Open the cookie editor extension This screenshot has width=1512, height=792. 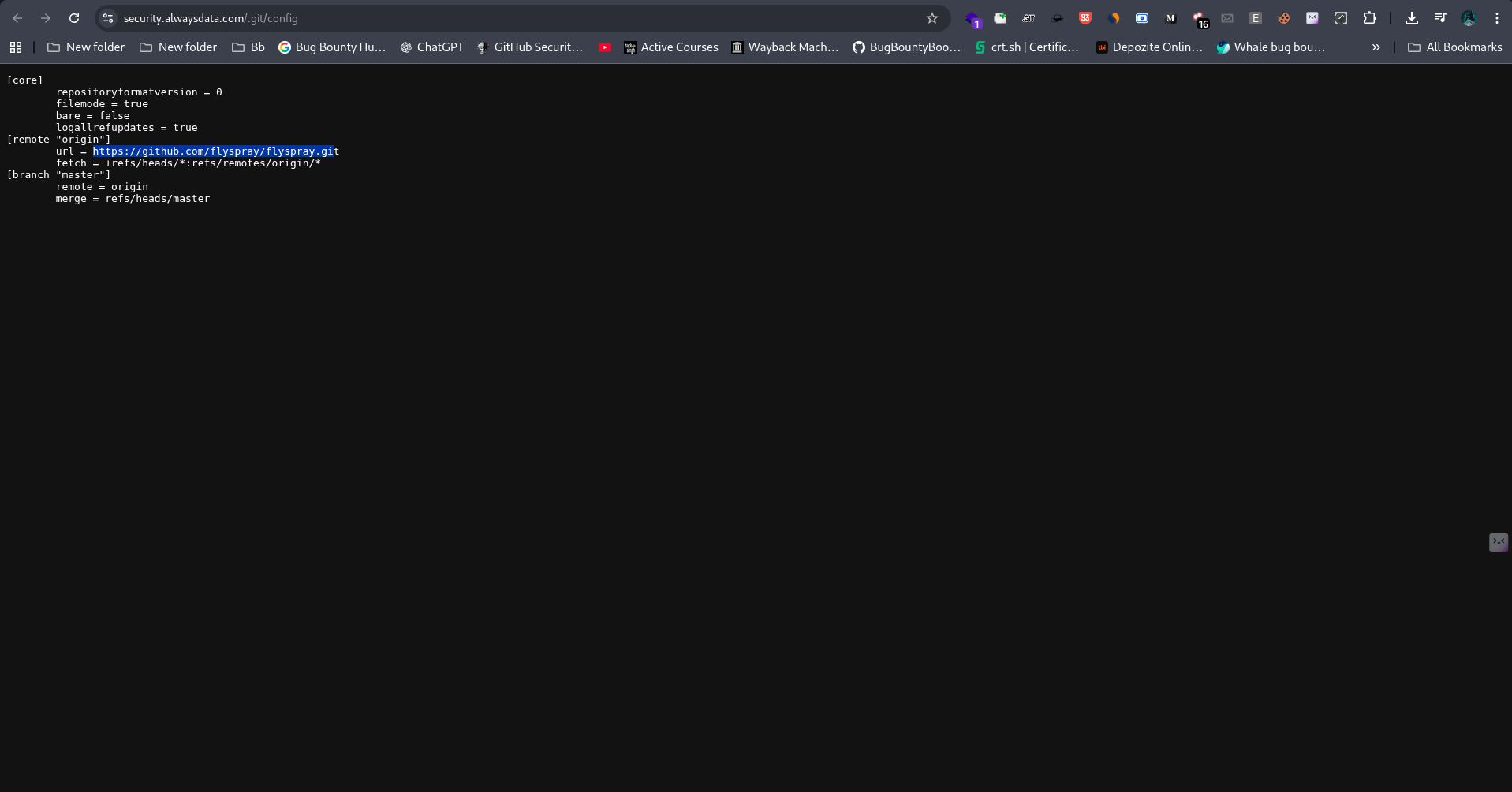tap(1284, 18)
